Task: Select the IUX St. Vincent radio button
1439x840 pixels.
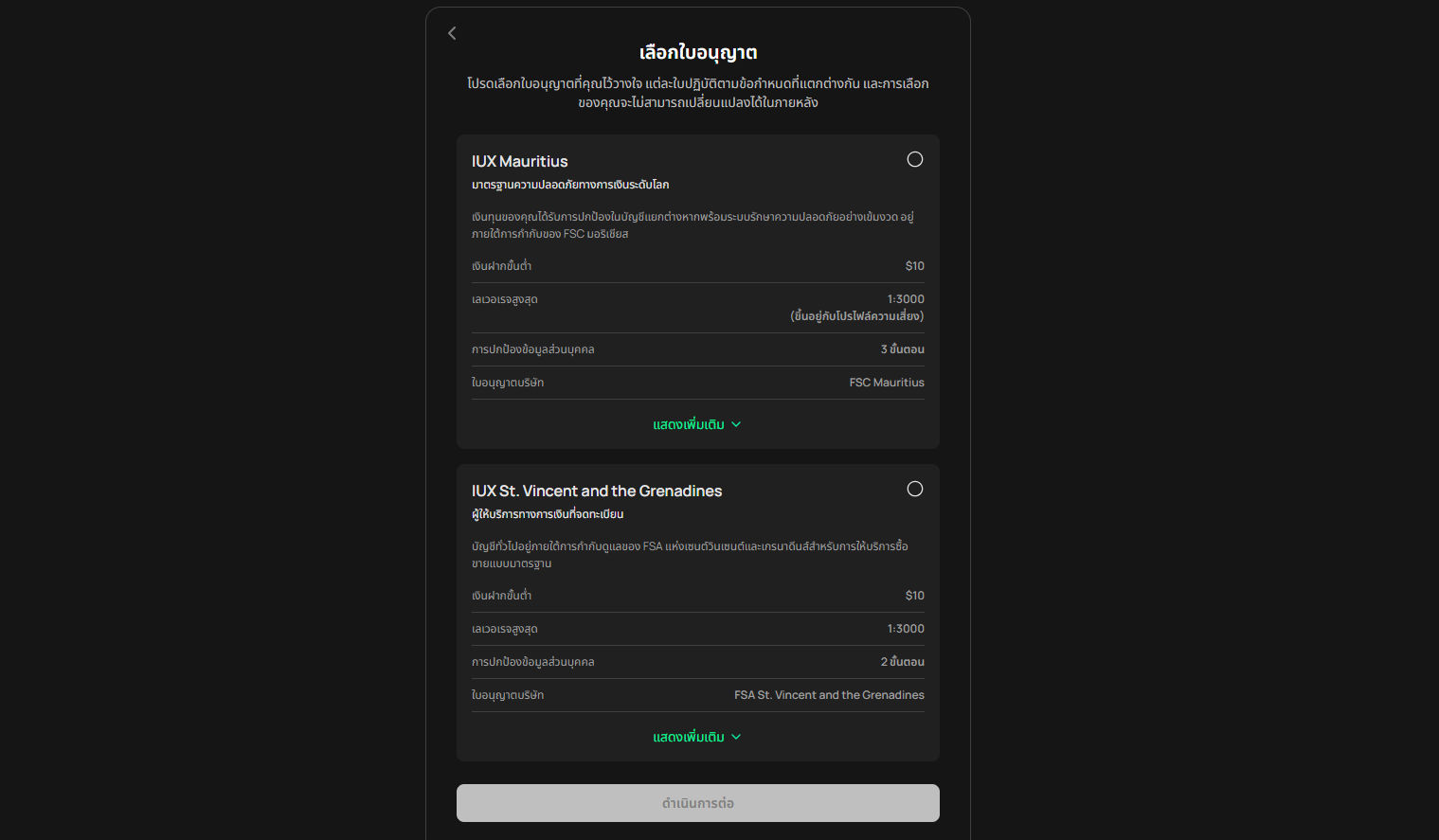Action: pos(914,489)
